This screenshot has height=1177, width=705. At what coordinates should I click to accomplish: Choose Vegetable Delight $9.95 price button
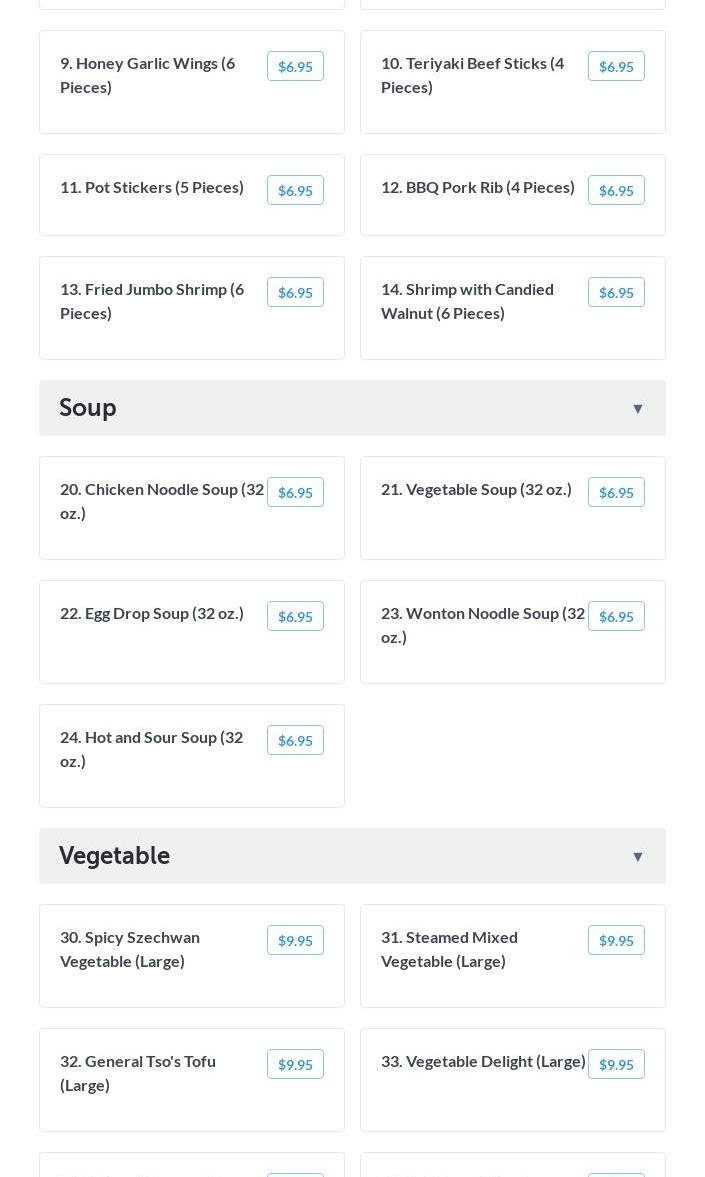coord(616,1064)
